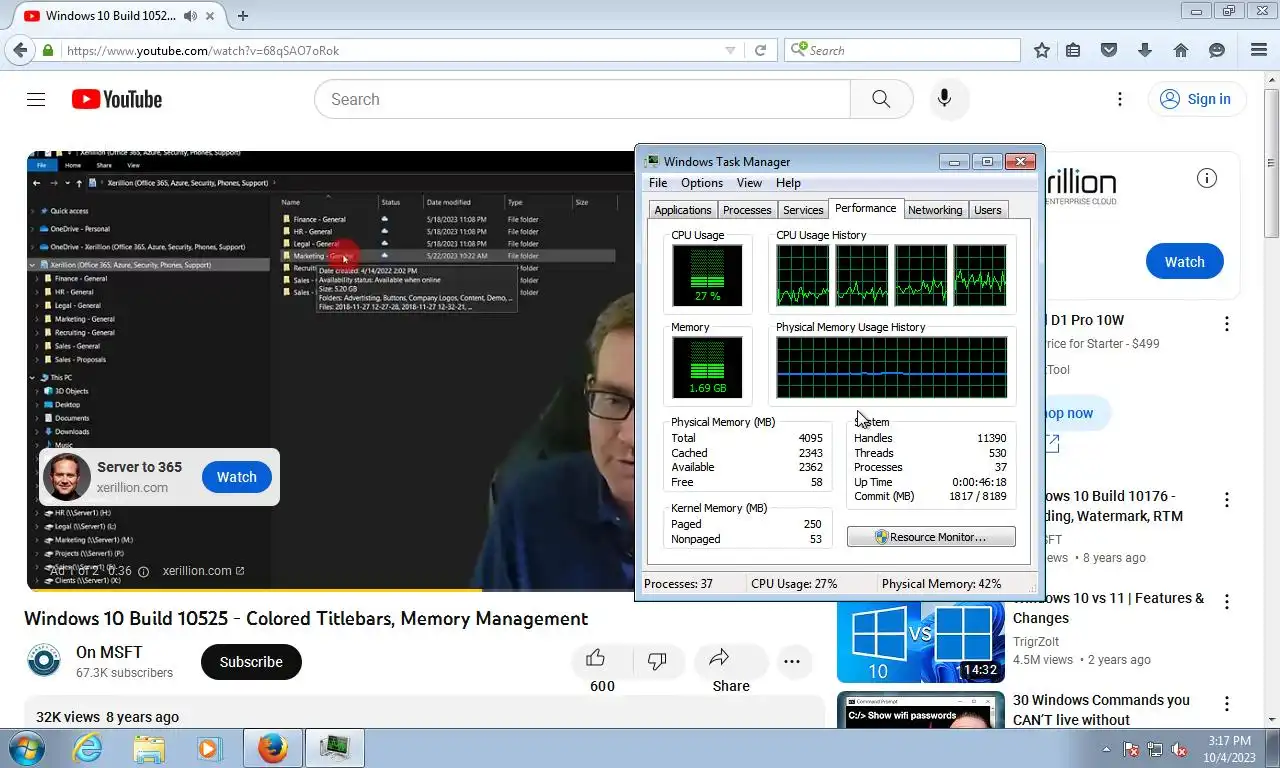The height and width of the screenshot is (768, 1280).
Task: Open URL bar history dropdown
Action: coord(730,50)
